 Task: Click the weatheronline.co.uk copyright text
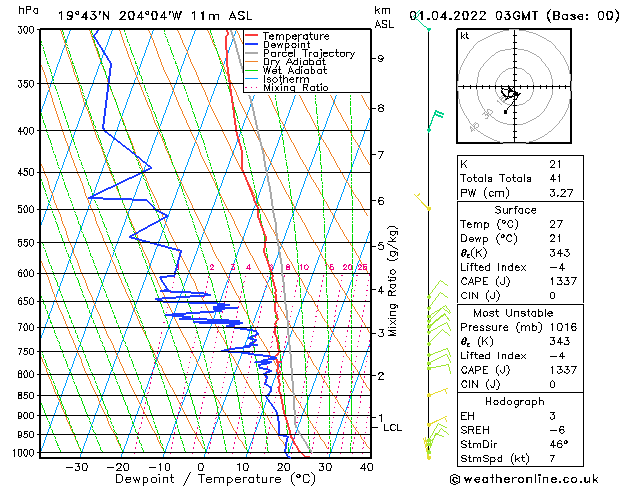coord(524,479)
